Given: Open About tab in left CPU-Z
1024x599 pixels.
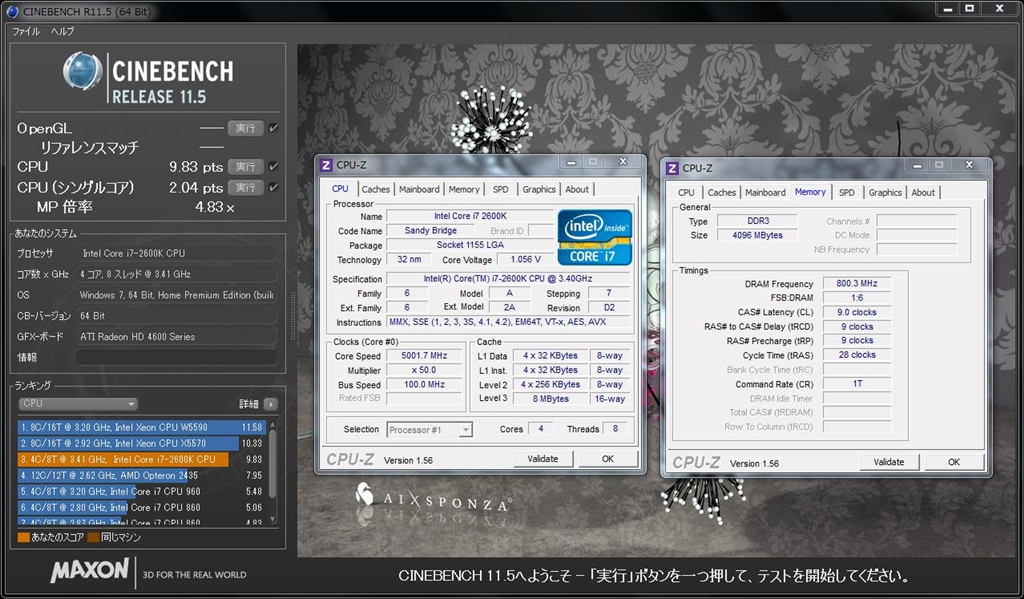Looking at the screenshot, I should [x=577, y=189].
